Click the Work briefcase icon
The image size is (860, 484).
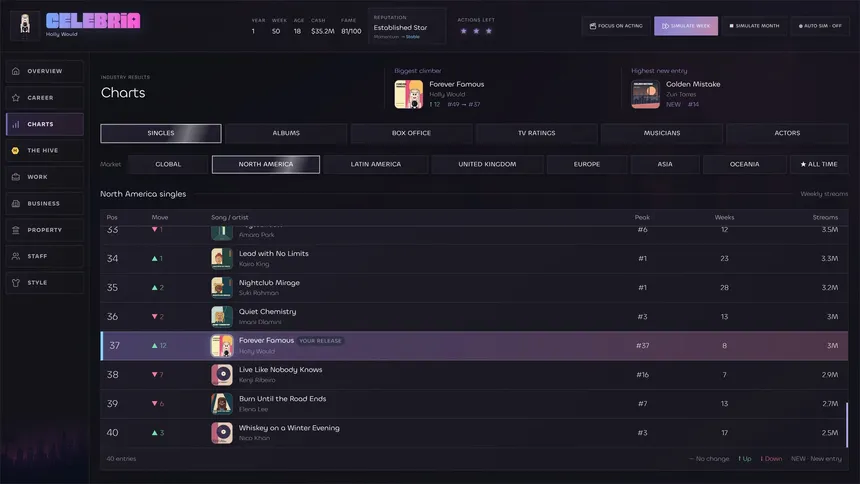[x=16, y=177]
